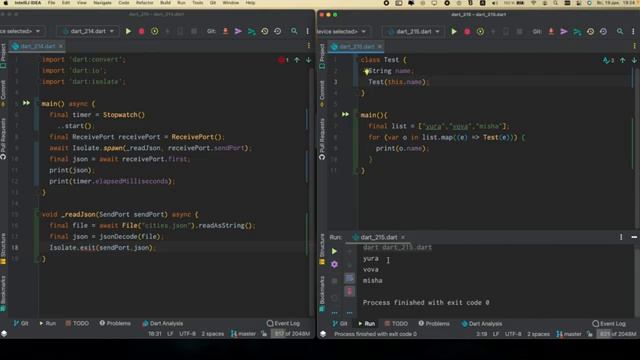Screen dimensions: 640x360
Task: Toggle the Structure panel in the left window sidebar
Action: (x=3, y=249)
